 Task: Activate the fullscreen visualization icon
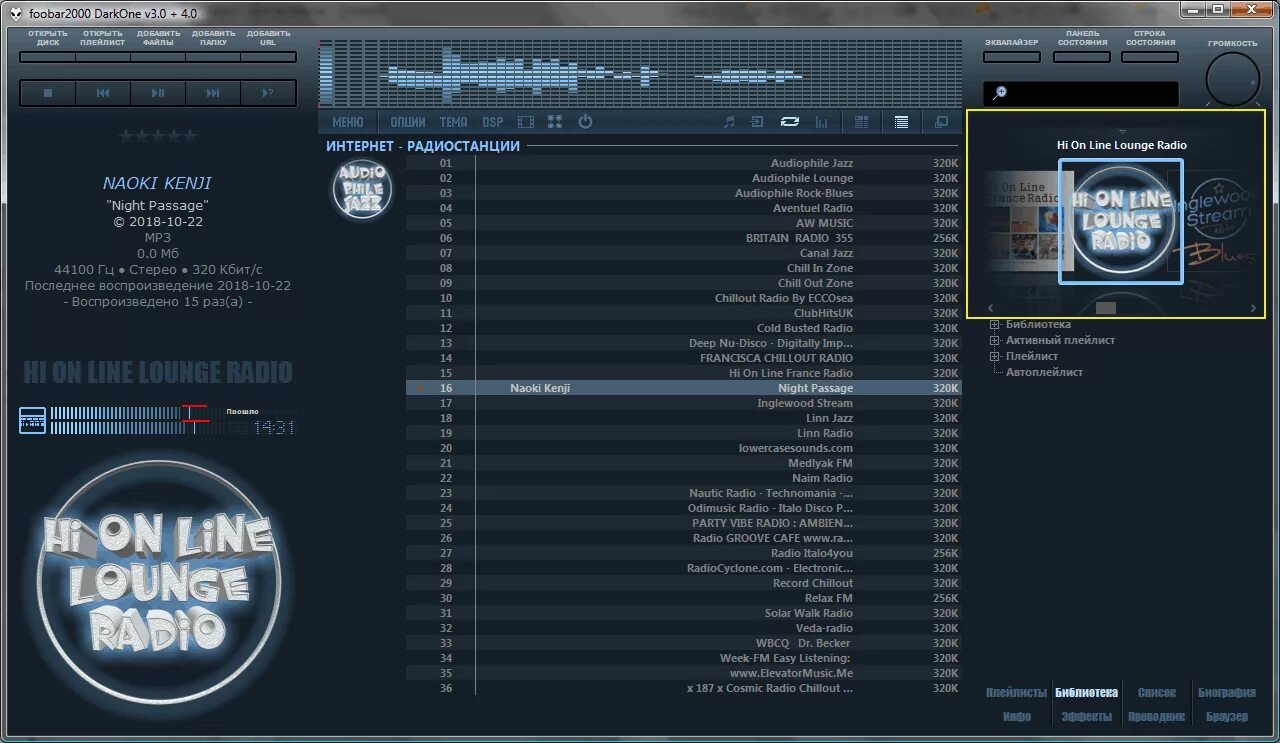tap(555, 122)
